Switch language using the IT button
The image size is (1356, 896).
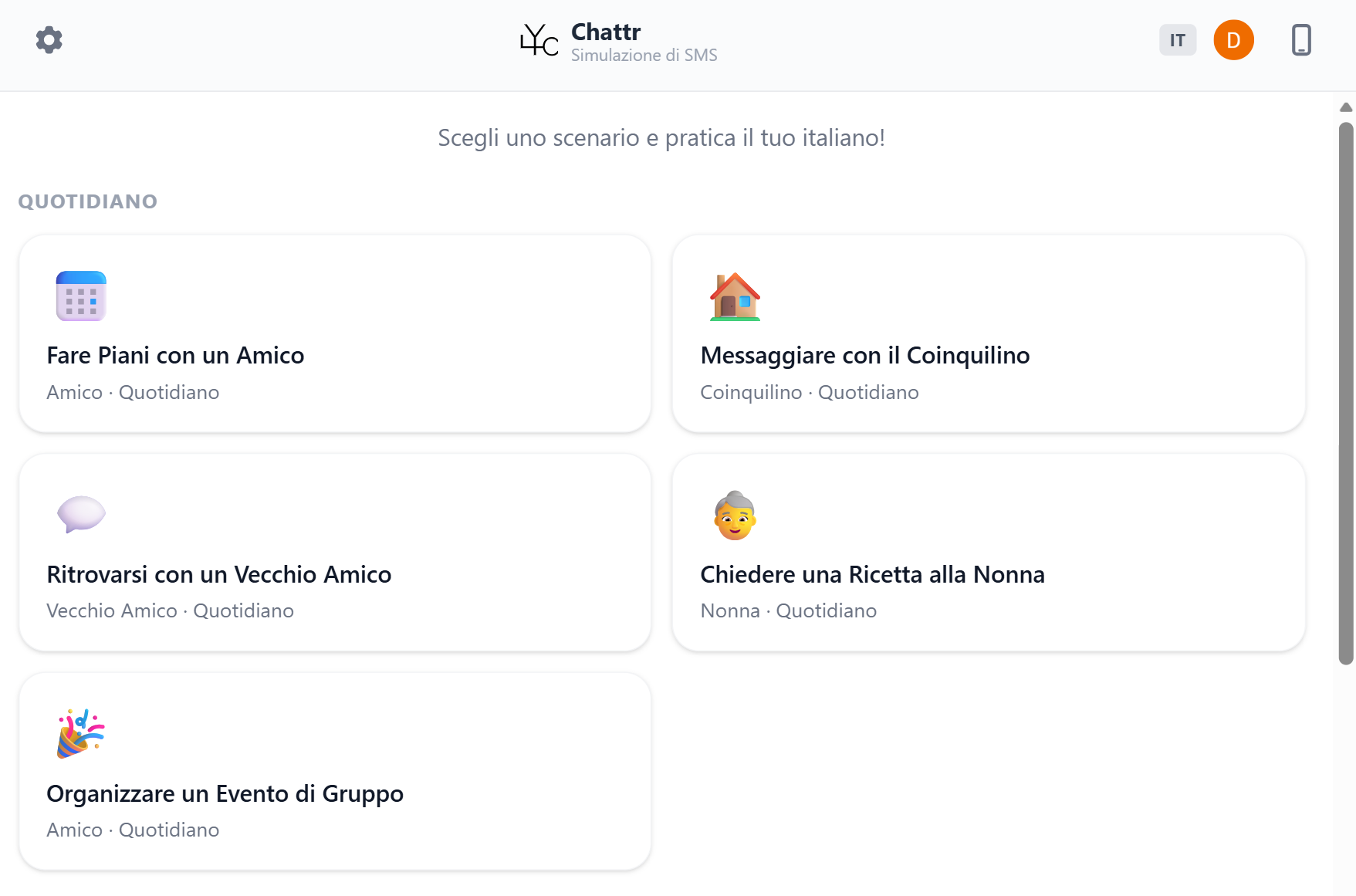pyautogui.click(x=1178, y=40)
